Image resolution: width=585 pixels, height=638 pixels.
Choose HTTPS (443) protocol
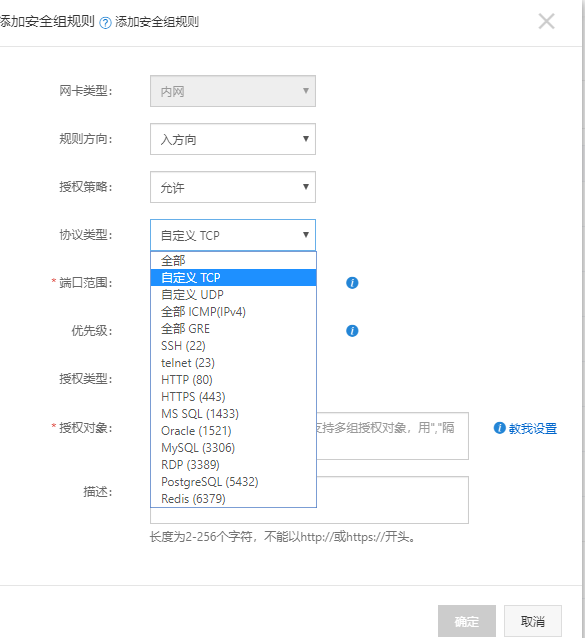click(234, 397)
